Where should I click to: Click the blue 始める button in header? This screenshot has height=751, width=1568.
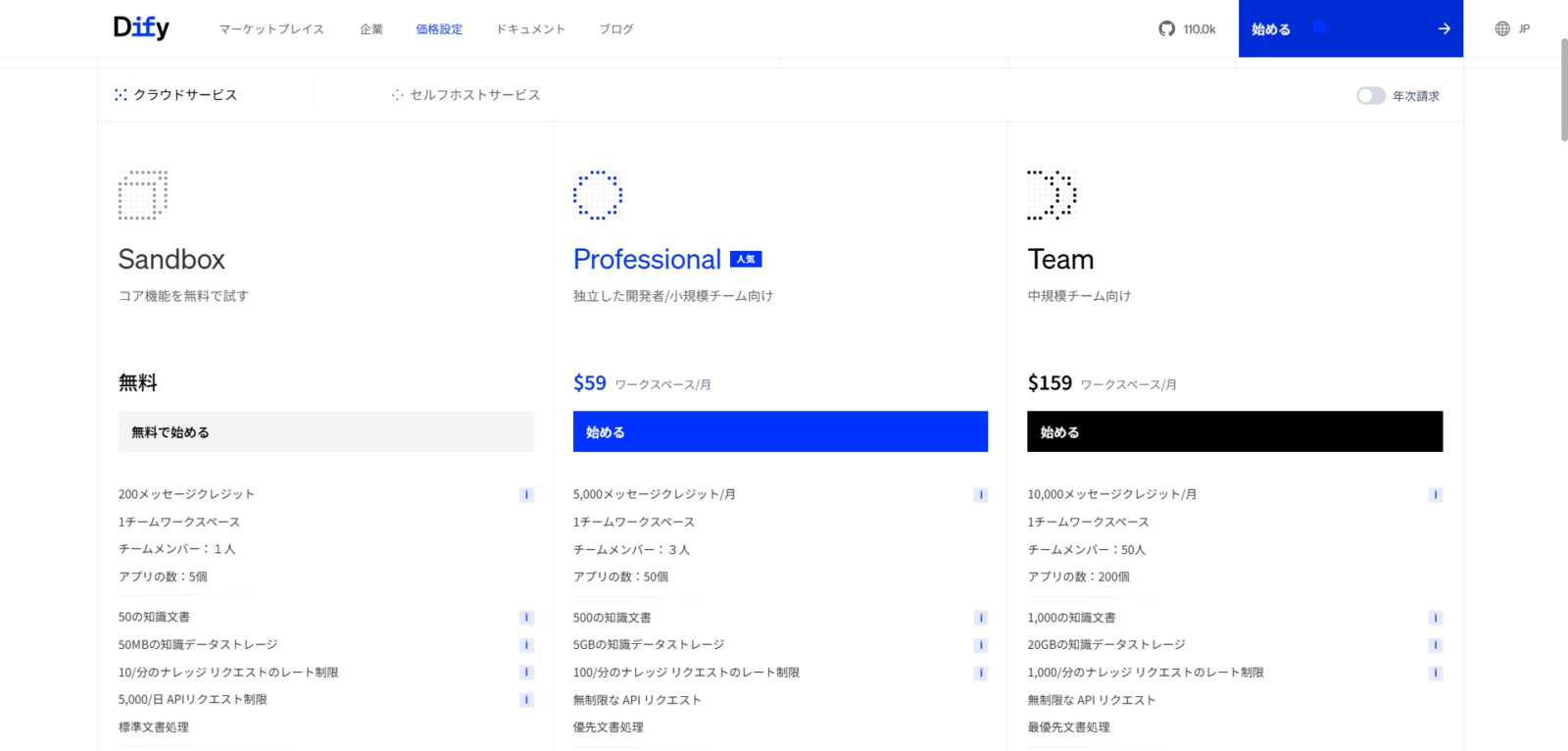(x=1350, y=28)
